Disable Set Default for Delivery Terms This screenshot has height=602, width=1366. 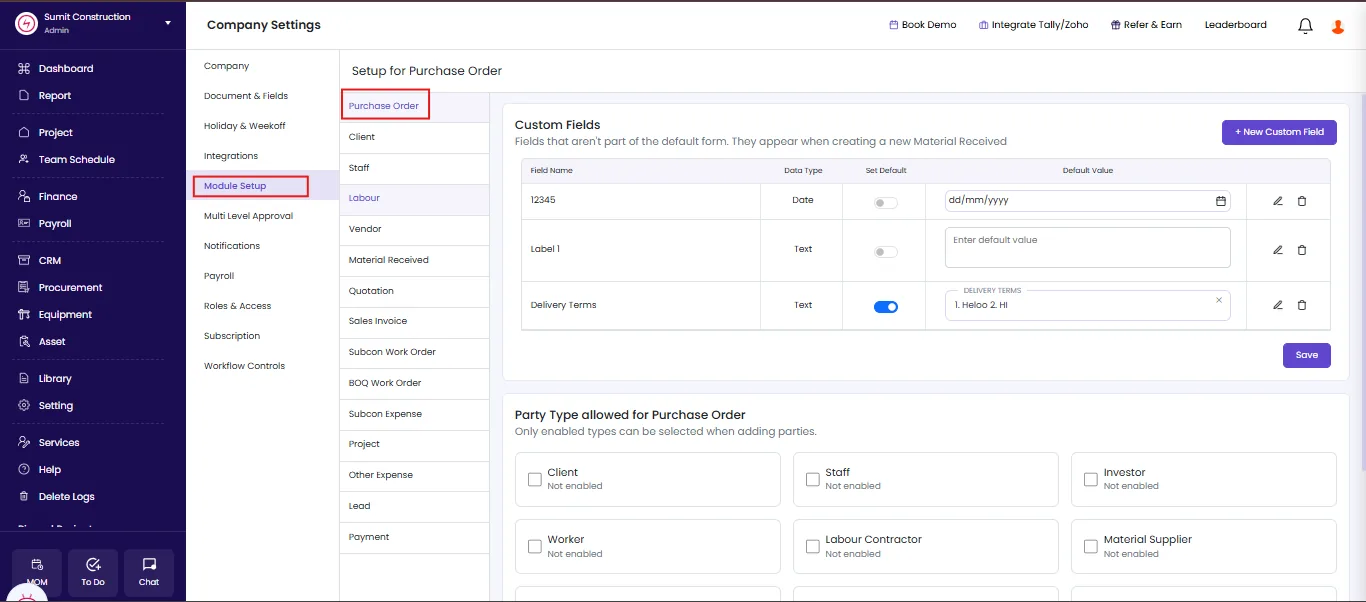pyautogui.click(x=886, y=307)
